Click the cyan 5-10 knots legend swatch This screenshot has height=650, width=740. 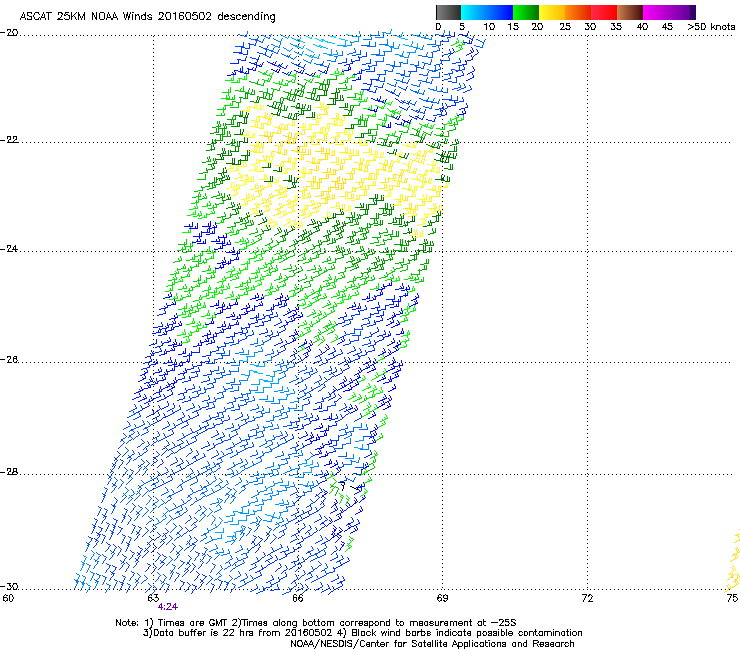tap(474, 12)
